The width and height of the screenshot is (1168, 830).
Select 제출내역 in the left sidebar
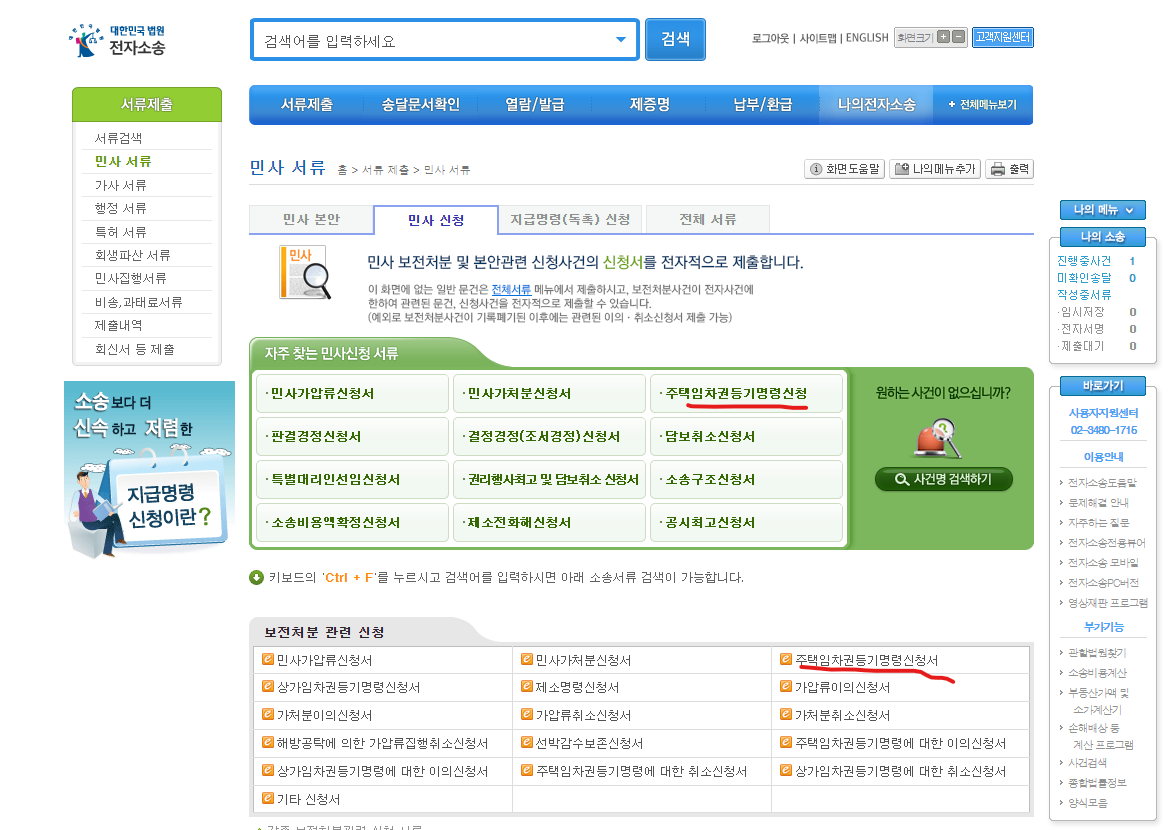(118, 325)
